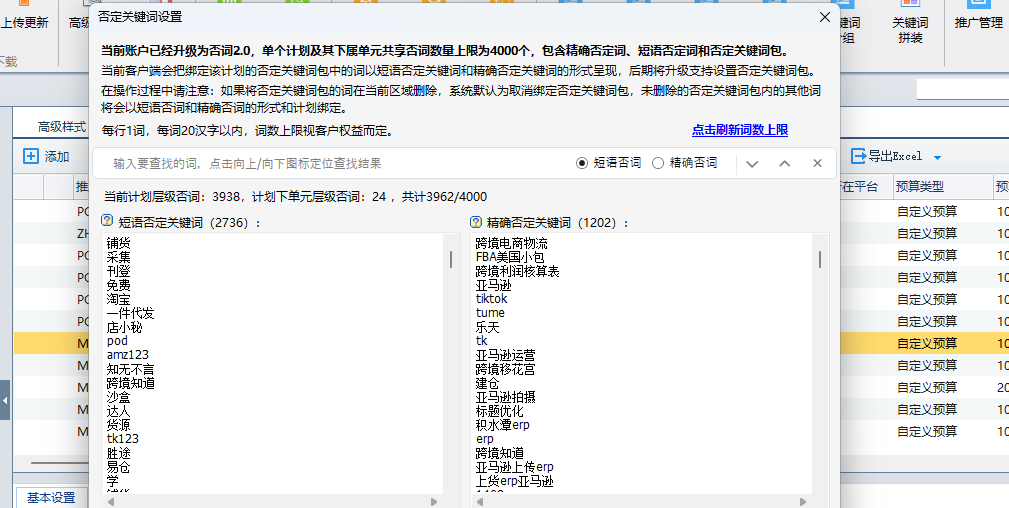
Task: Switch to the 基本设置 tab
Action: 51,498
